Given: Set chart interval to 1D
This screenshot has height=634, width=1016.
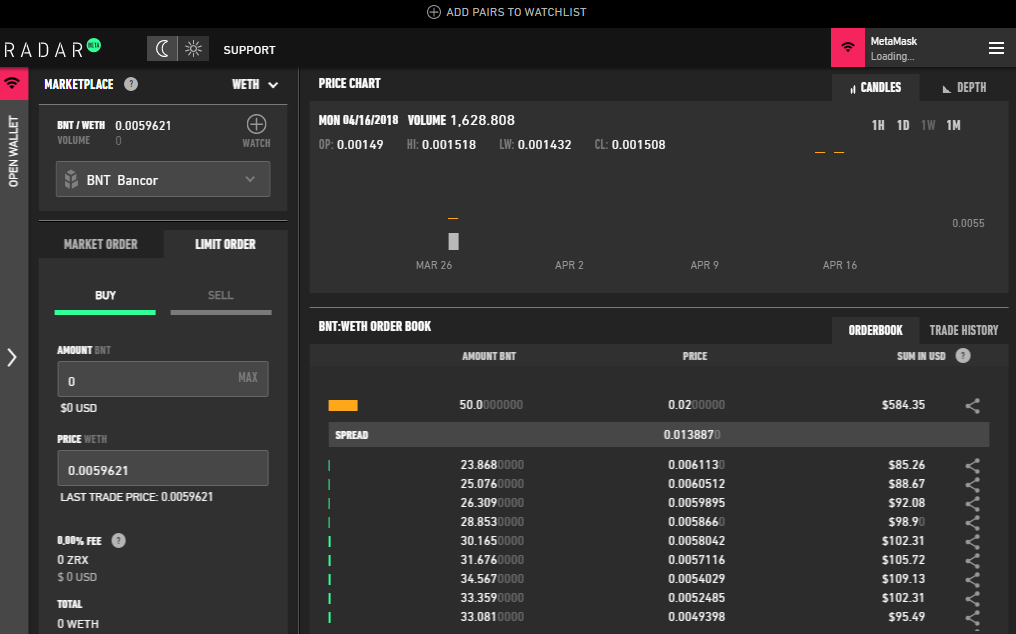Looking at the screenshot, I should point(903,125).
